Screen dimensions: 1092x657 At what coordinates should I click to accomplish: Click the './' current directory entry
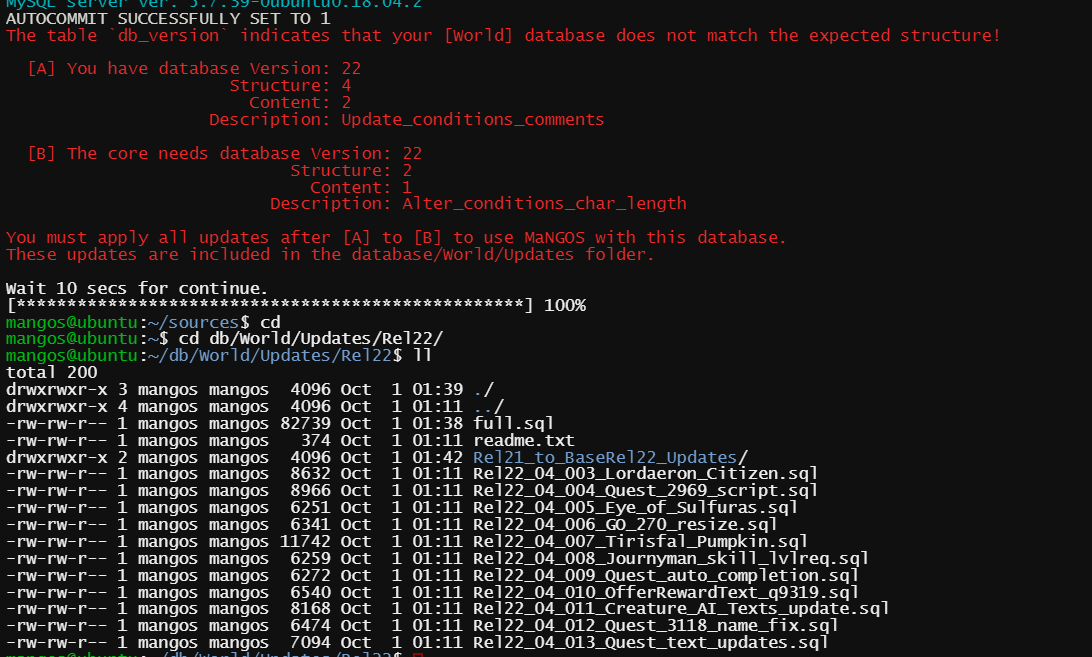coord(483,389)
